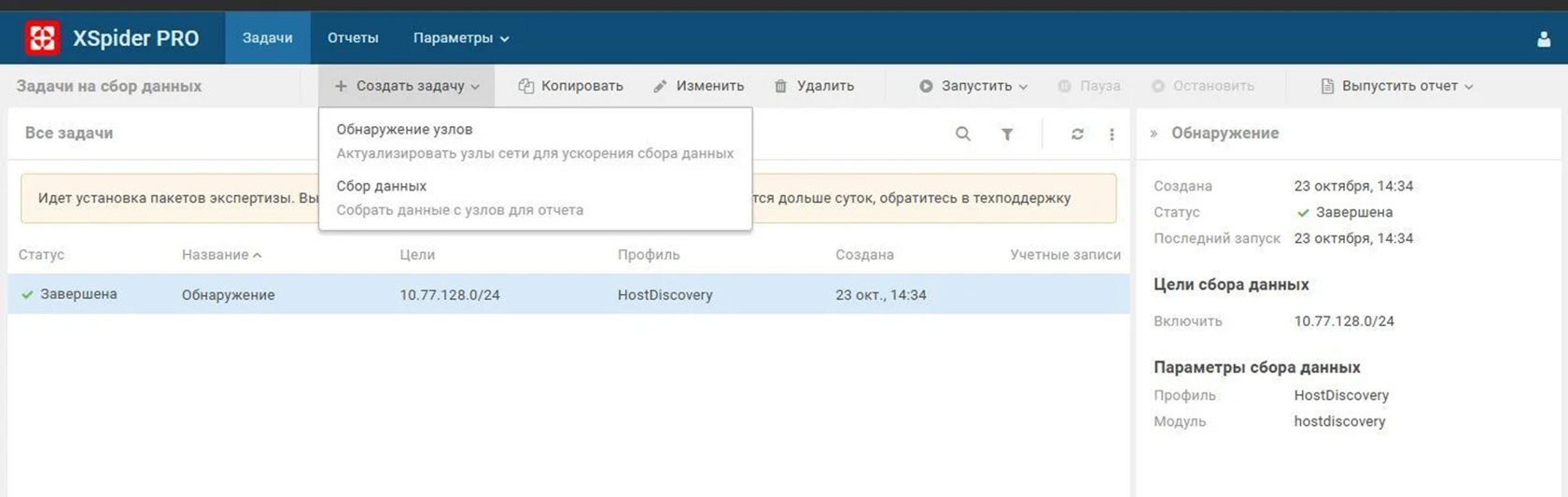Click the Создана column header

[864, 254]
